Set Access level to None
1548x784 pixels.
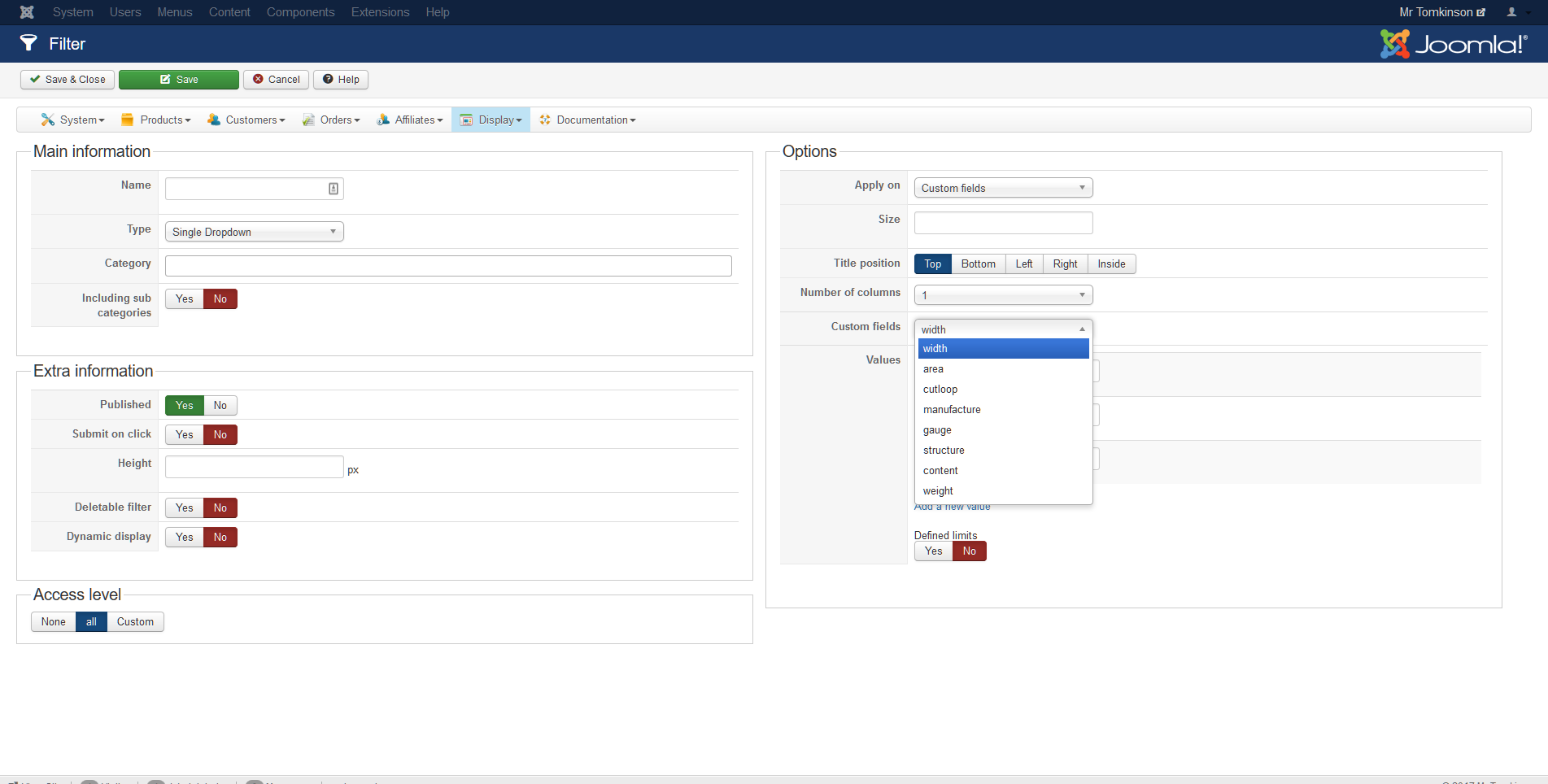click(54, 622)
